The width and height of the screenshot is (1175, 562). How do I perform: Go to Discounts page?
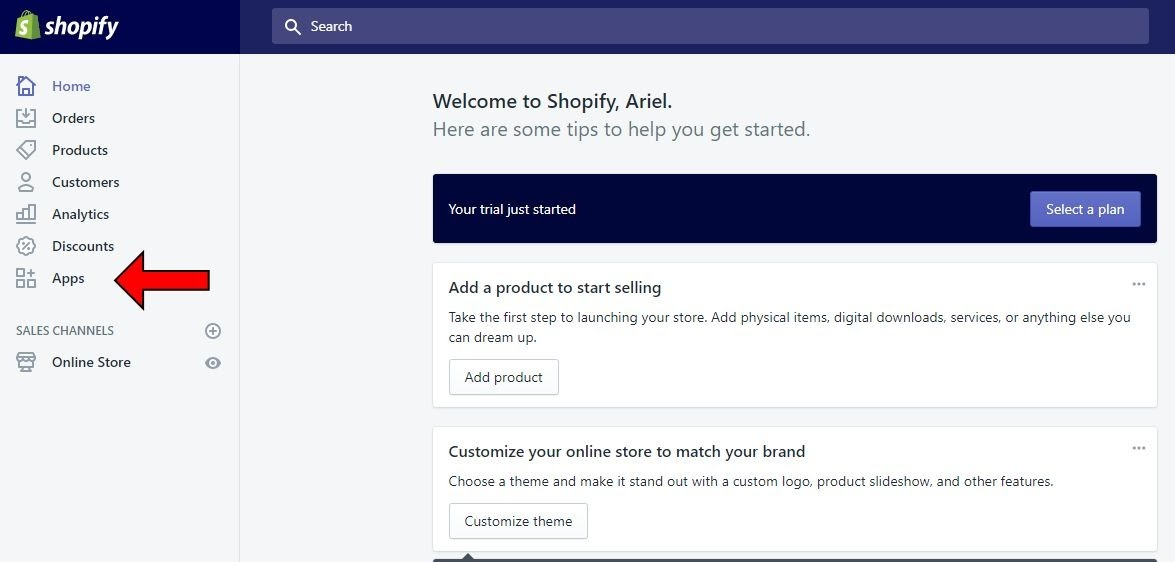pyautogui.click(x=83, y=246)
